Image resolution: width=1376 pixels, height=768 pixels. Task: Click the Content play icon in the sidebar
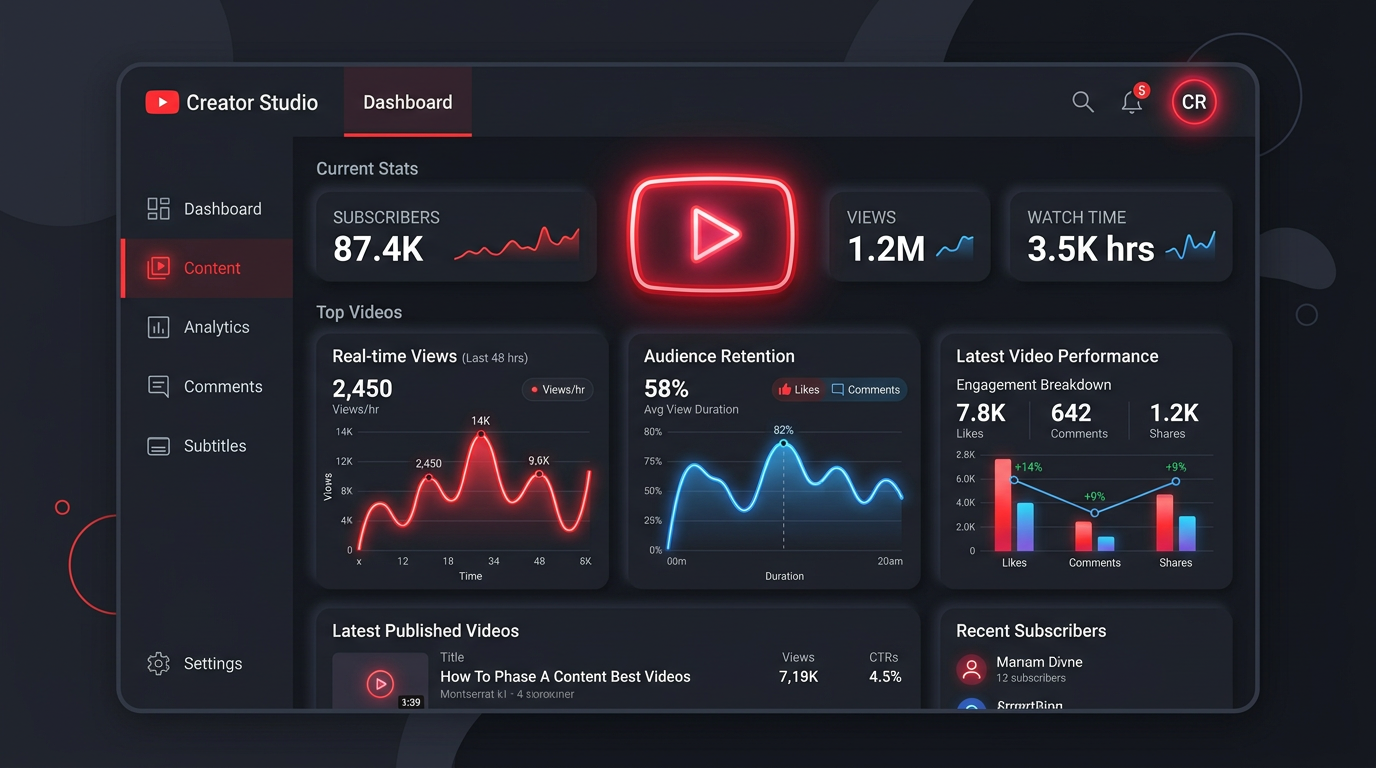click(x=158, y=268)
